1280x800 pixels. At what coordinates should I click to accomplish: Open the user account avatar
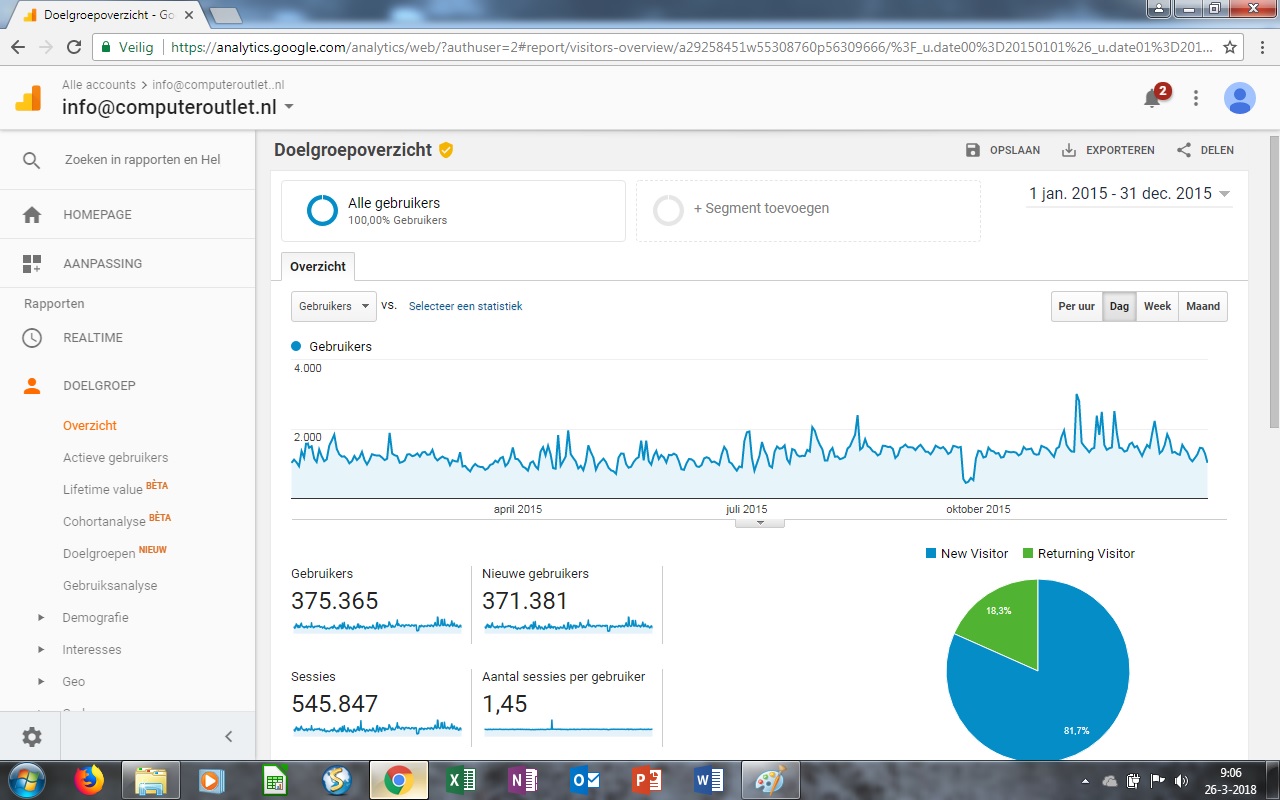[1240, 98]
